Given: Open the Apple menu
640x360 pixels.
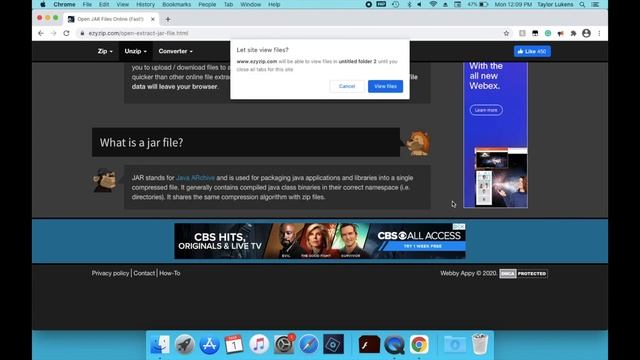Looking at the screenshot, I should pyautogui.click(x=42, y=4).
